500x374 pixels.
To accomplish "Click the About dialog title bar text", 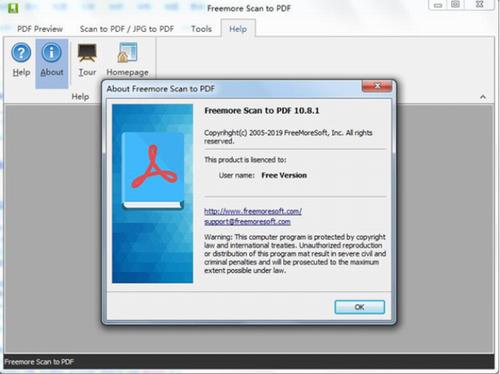I will click(x=161, y=89).
